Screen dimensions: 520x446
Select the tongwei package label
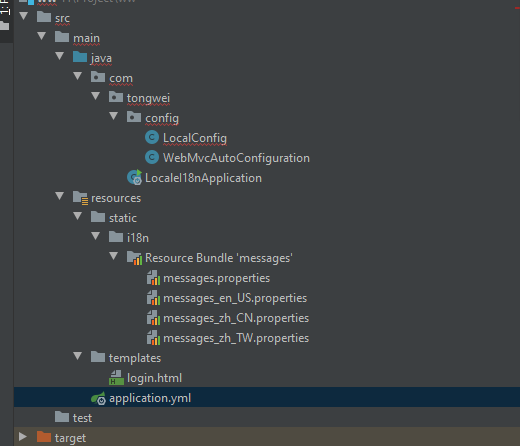click(x=148, y=98)
